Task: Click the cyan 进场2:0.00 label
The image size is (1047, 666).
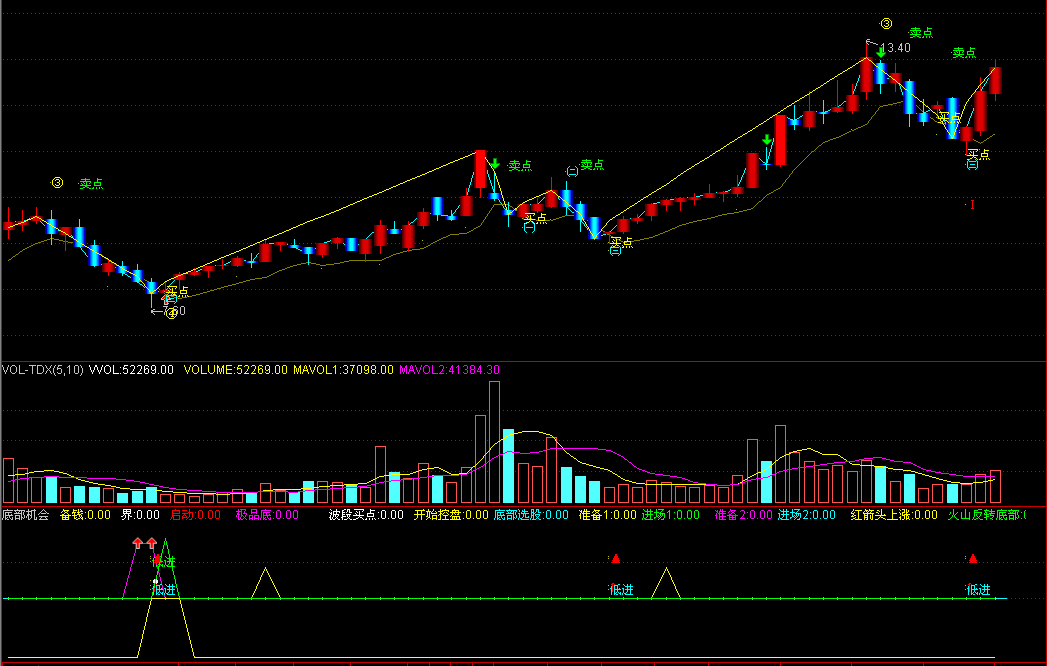Action: click(x=807, y=515)
